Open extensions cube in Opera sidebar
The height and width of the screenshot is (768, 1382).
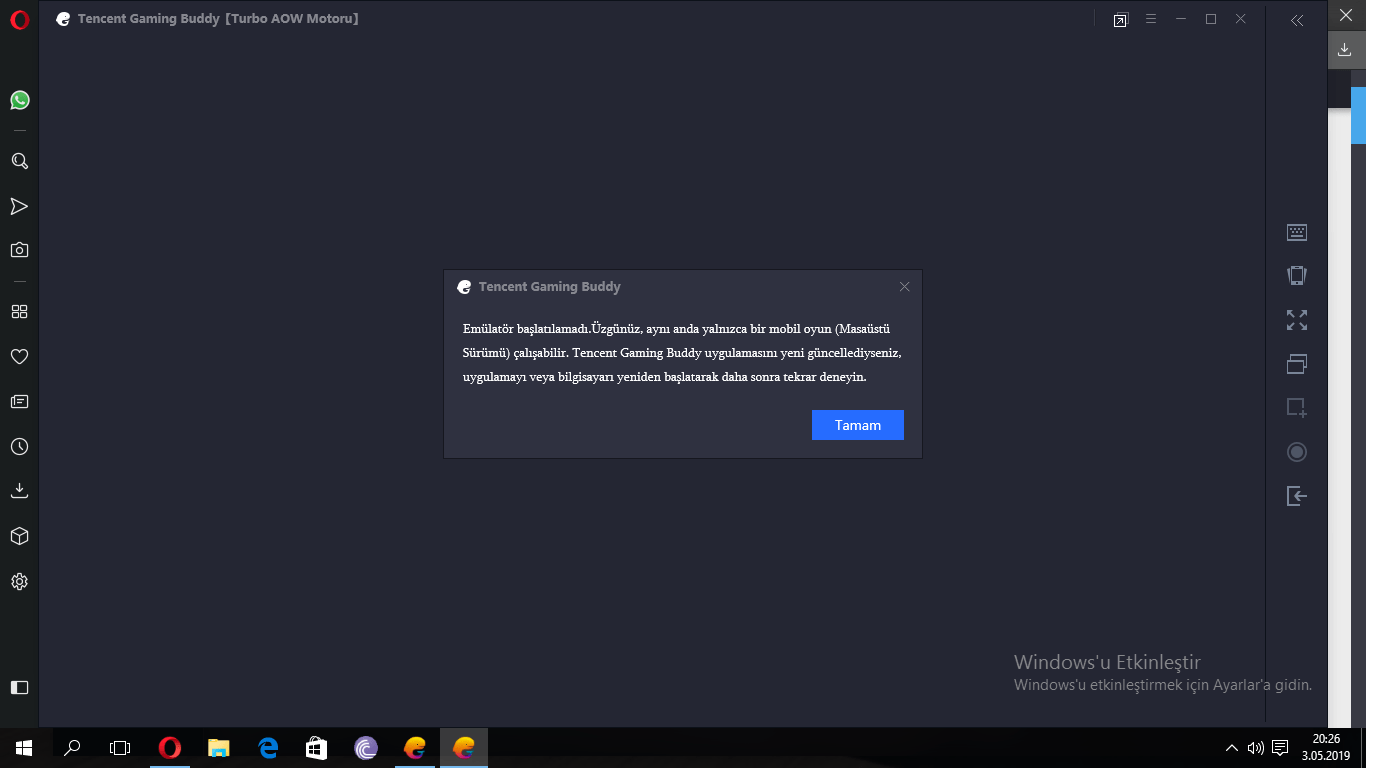[19, 536]
